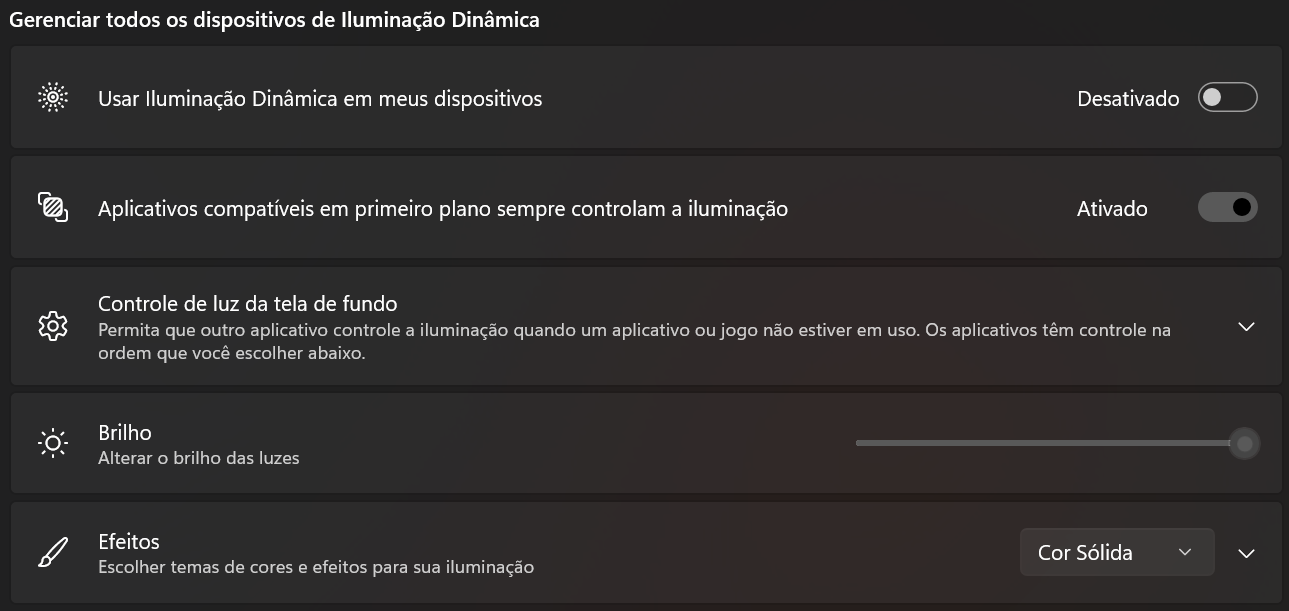Enable Usar Iluminação Dinâmica toggle switch
The height and width of the screenshot is (611, 1289).
click(1227, 98)
